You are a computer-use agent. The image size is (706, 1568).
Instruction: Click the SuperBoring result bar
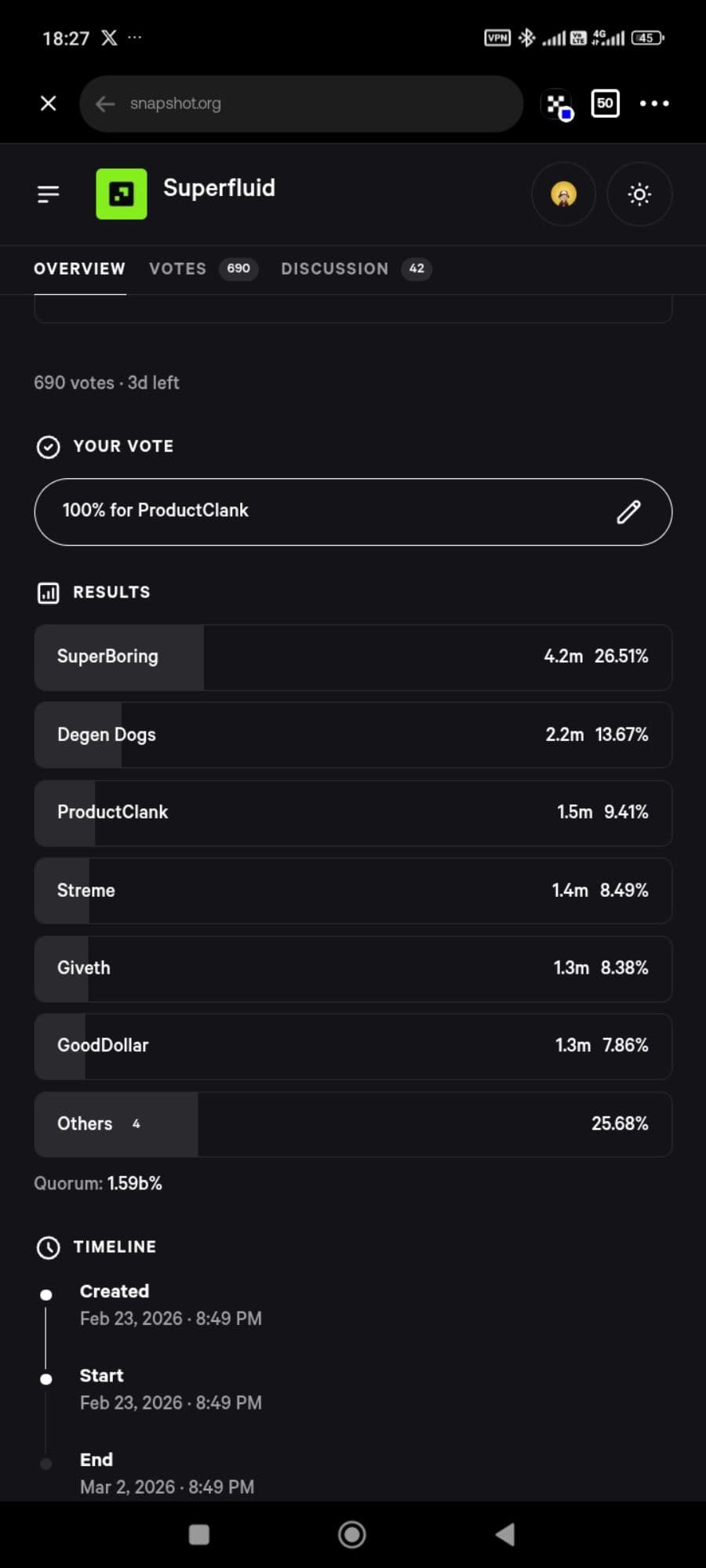353,657
